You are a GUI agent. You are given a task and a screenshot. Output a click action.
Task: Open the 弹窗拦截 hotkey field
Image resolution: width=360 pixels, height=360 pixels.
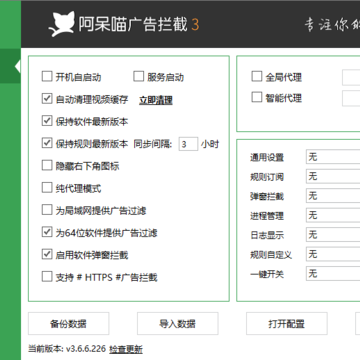(x=333, y=196)
